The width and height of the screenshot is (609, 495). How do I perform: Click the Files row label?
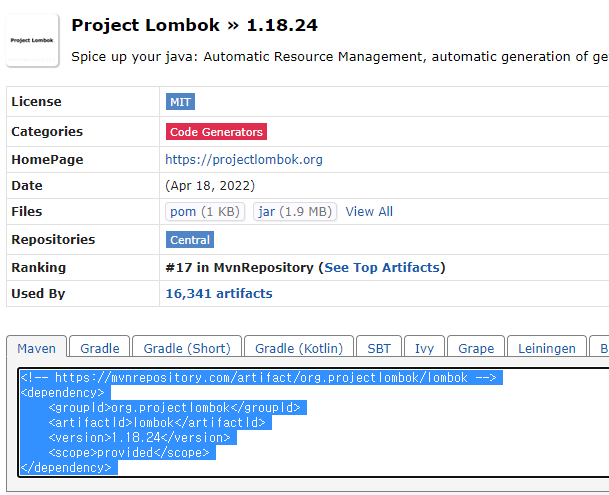27,212
